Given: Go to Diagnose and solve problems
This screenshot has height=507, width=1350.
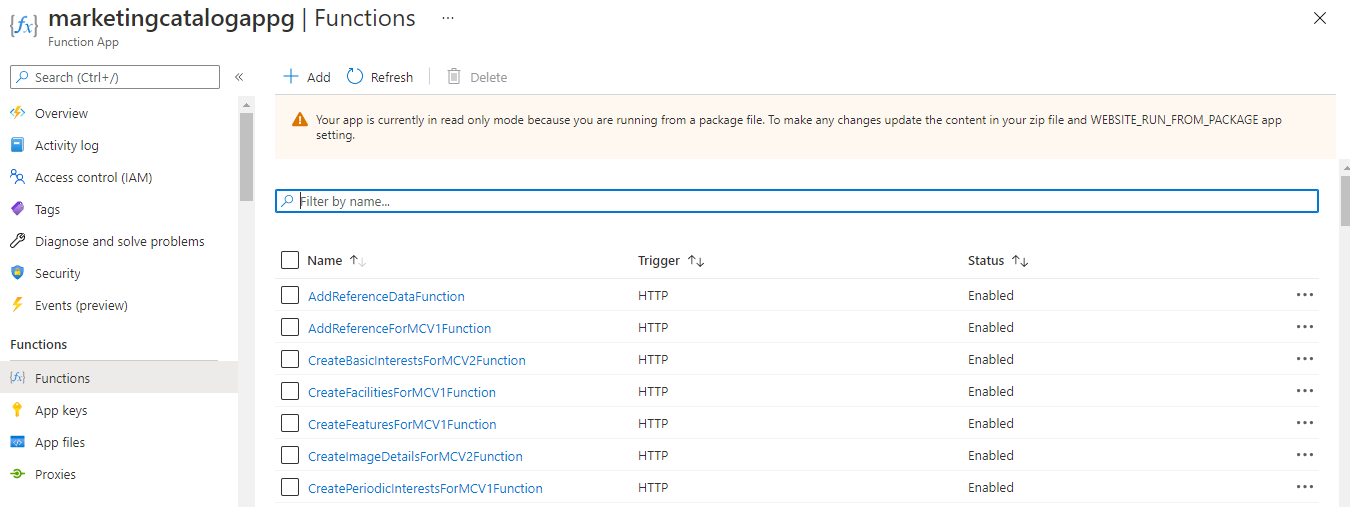Looking at the screenshot, I should 119,241.
